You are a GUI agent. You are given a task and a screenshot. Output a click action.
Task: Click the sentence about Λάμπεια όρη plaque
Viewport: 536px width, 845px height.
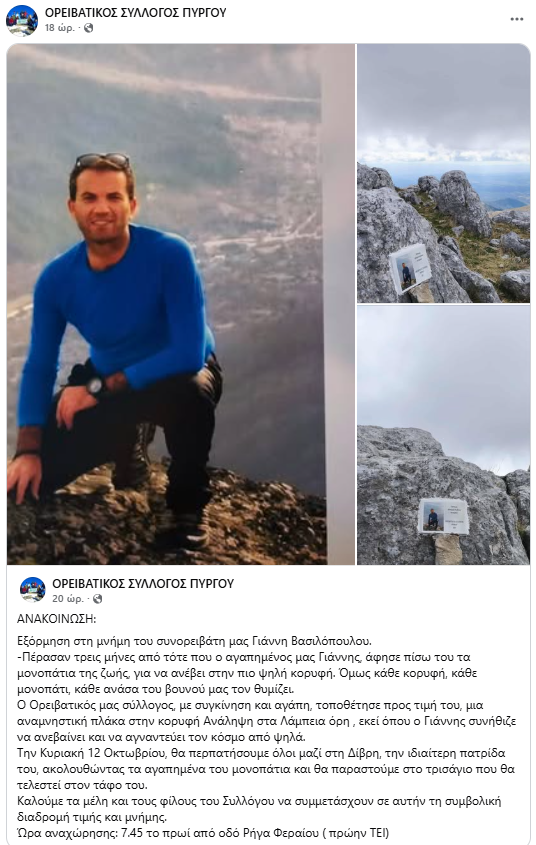266,721
